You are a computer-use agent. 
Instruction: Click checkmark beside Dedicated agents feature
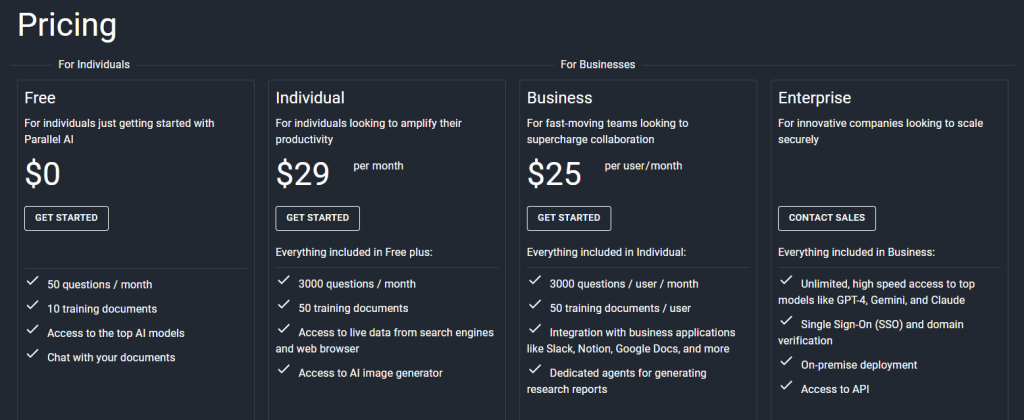[535, 372]
